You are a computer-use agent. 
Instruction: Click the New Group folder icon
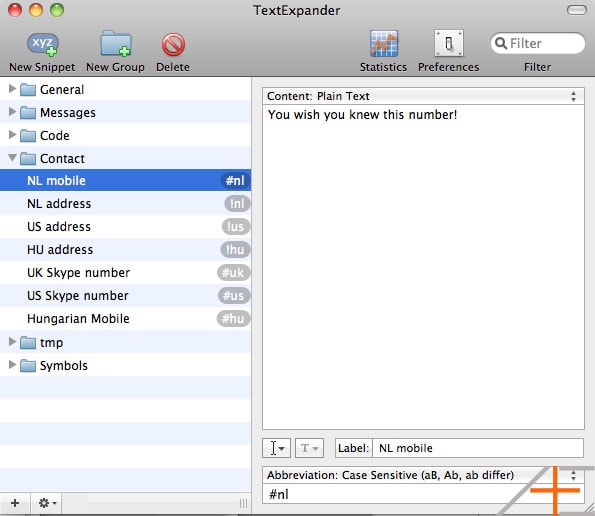116,44
